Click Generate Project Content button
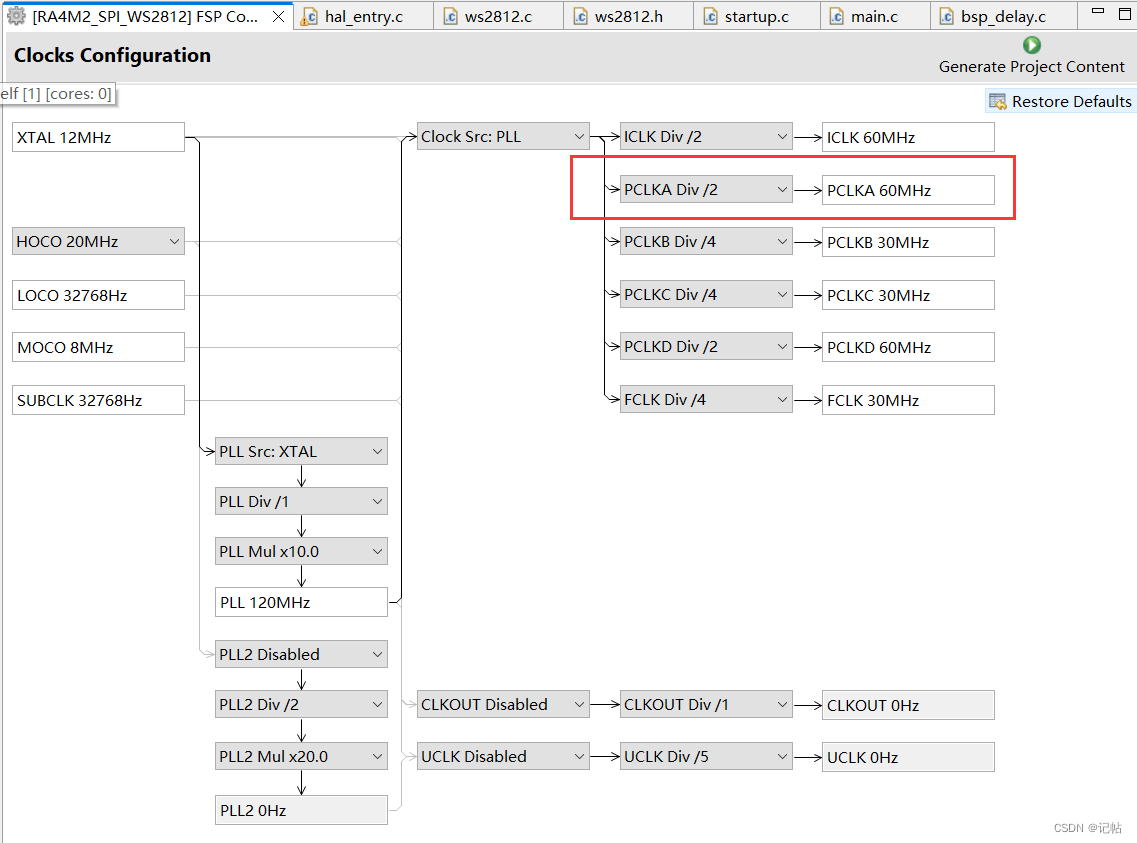 coord(1031,57)
